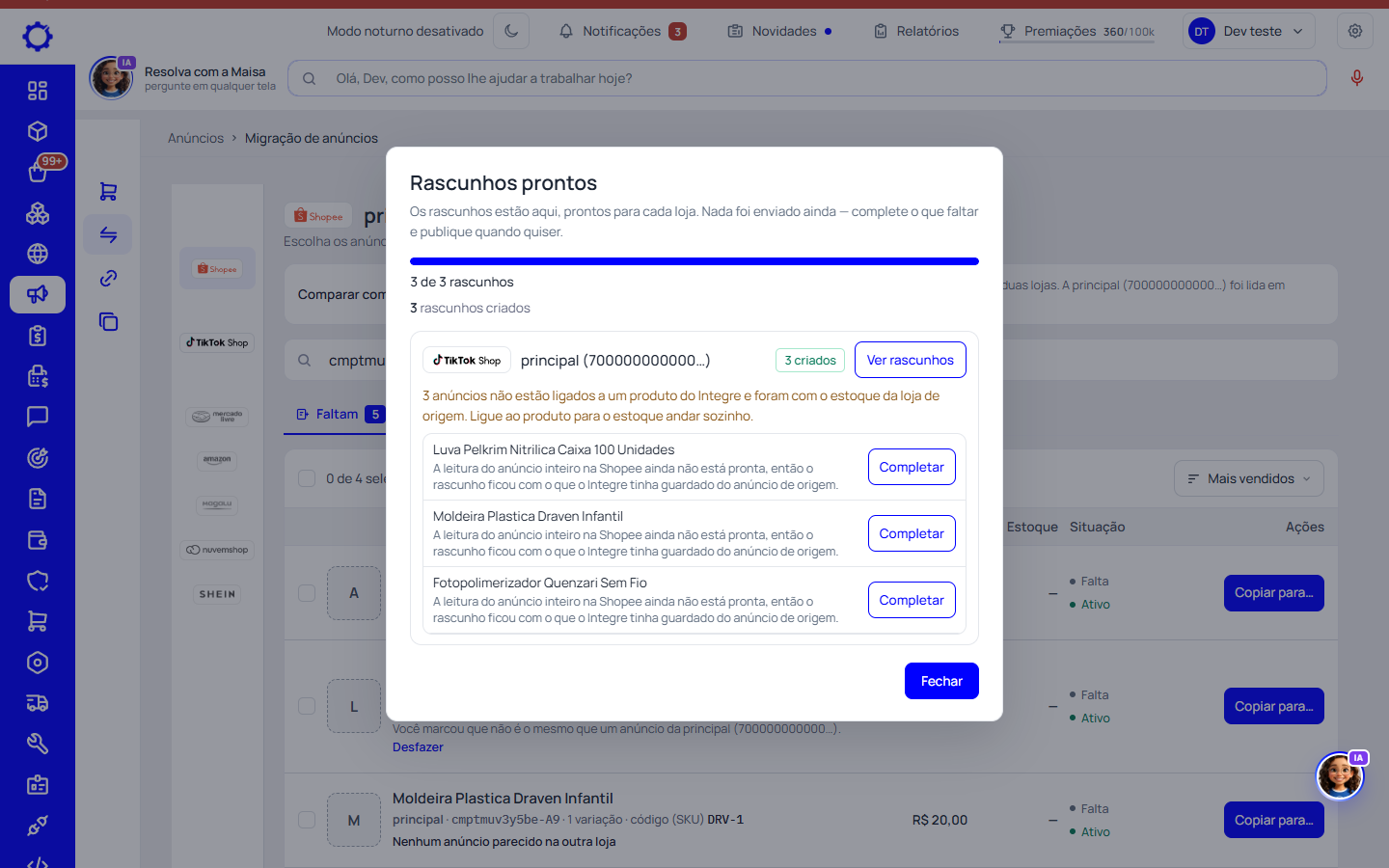Toggle night mode moon icon
This screenshot has height=868, width=1389.
pyautogui.click(x=511, y=31)
